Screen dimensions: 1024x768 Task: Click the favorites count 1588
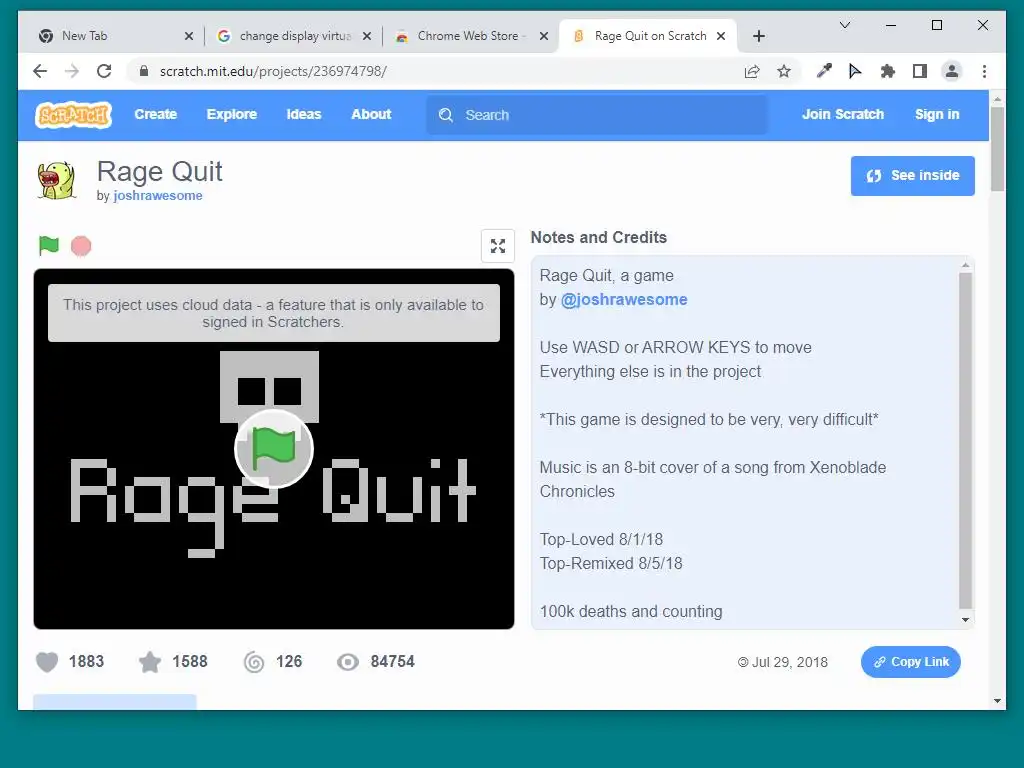click(189, 662)
